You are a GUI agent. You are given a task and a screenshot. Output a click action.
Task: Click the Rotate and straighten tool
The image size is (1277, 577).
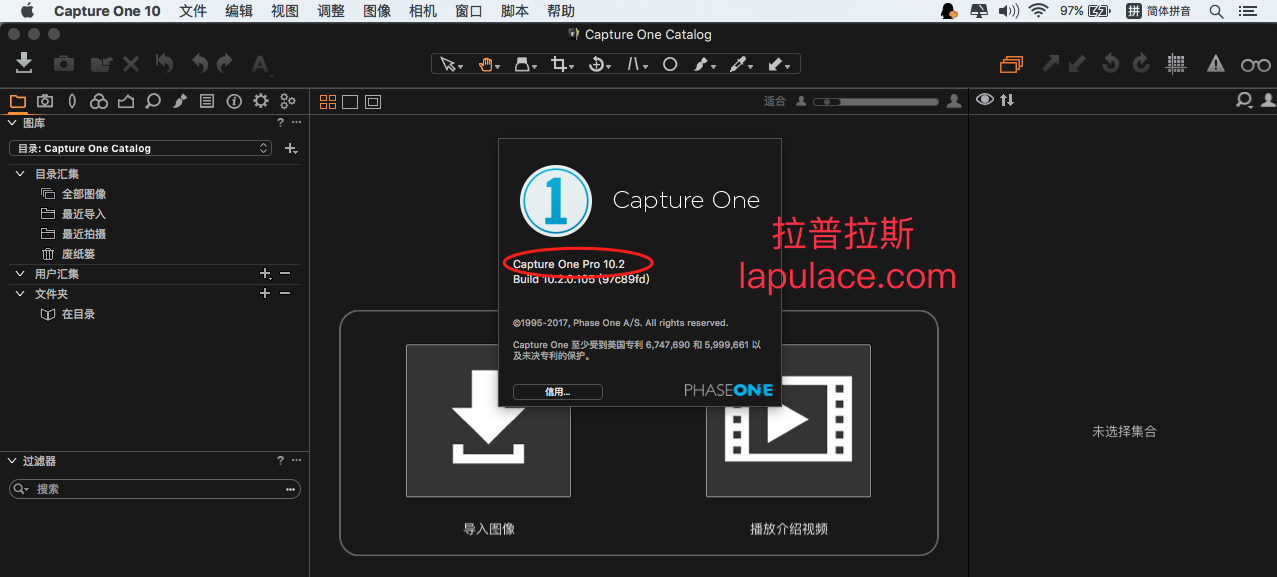coord(598,64)
